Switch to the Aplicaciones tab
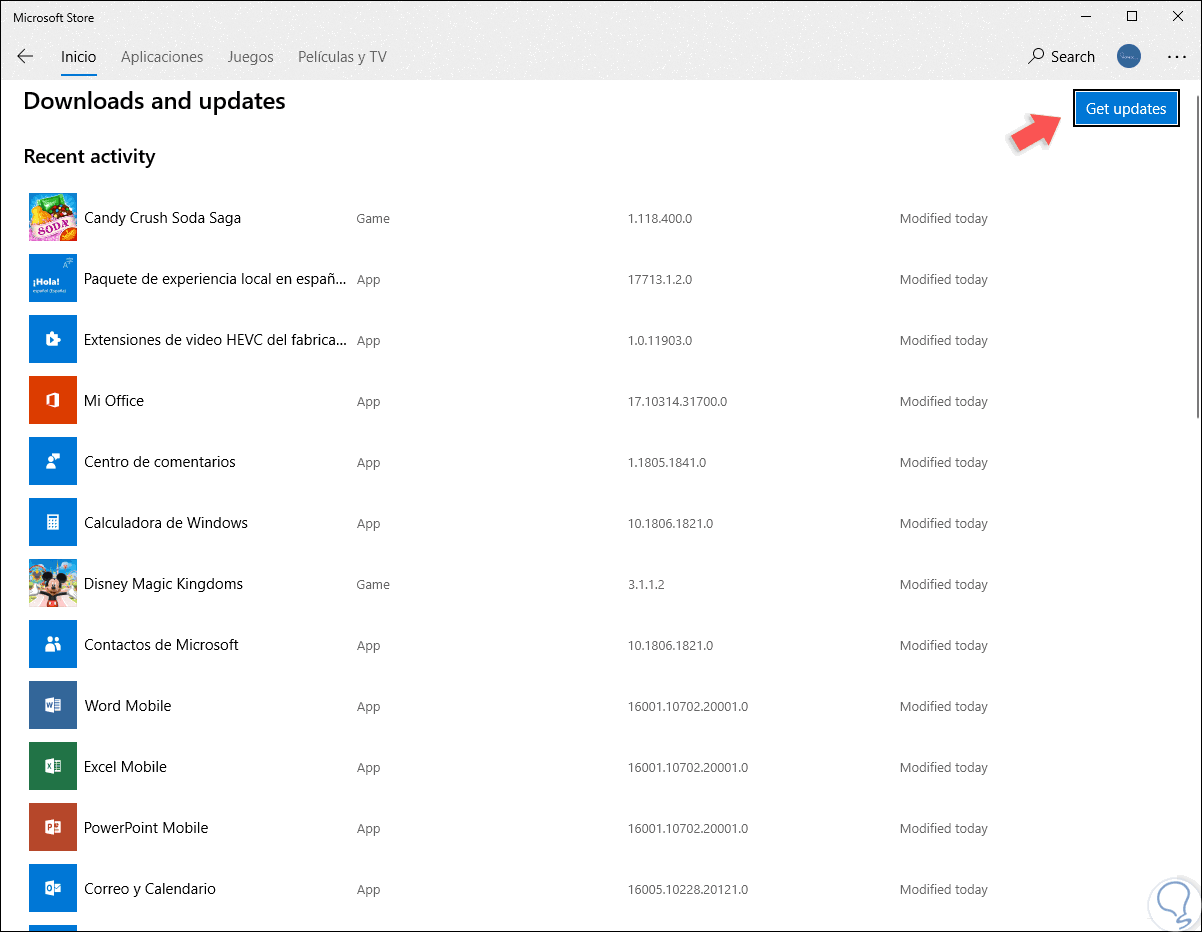Image resolution: width=1202 pixels, height=932 pixels. point(162,57)
